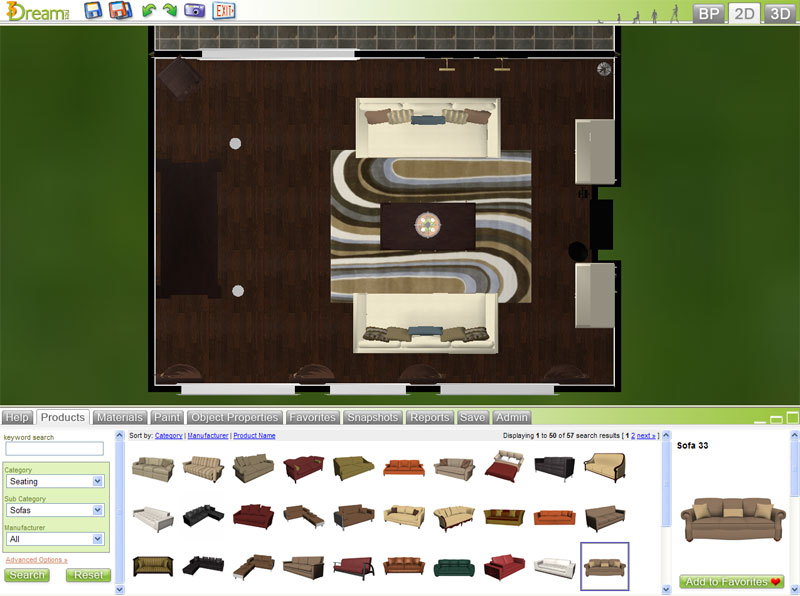Viewport: 800px width, 596px height.
Task: Click the blue Save floppy disk icon
Action: pos(93,11)
